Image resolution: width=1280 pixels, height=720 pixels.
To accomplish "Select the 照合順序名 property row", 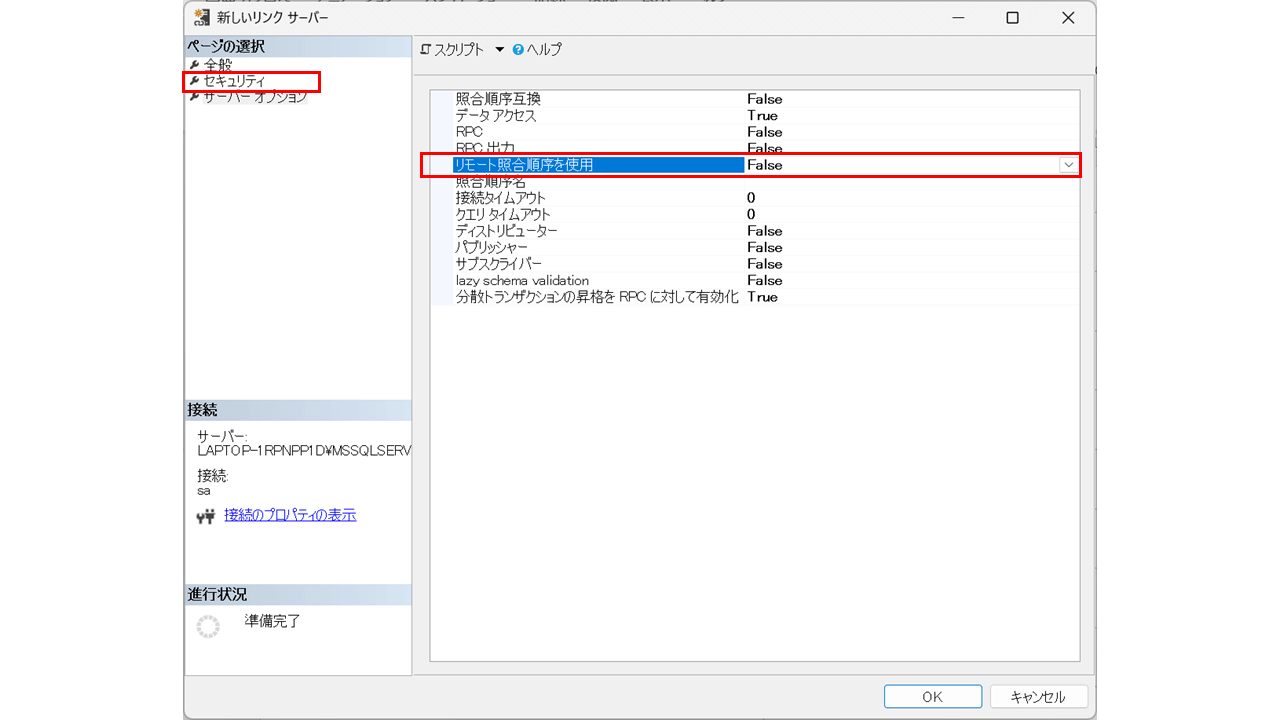I will pos(755,182).
